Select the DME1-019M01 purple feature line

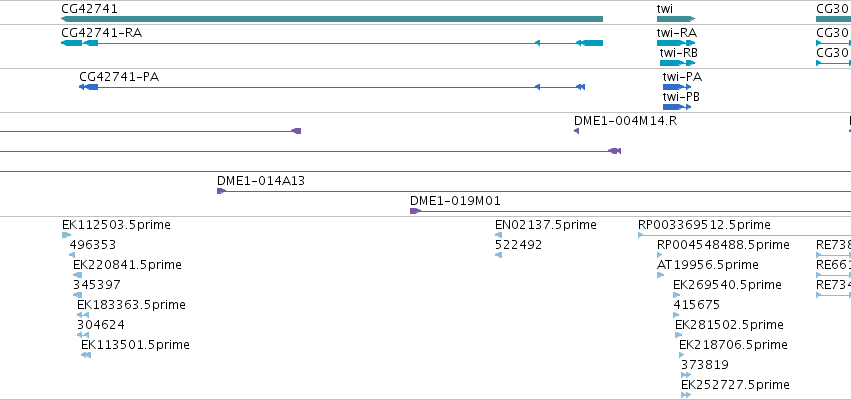pos(631,211)
